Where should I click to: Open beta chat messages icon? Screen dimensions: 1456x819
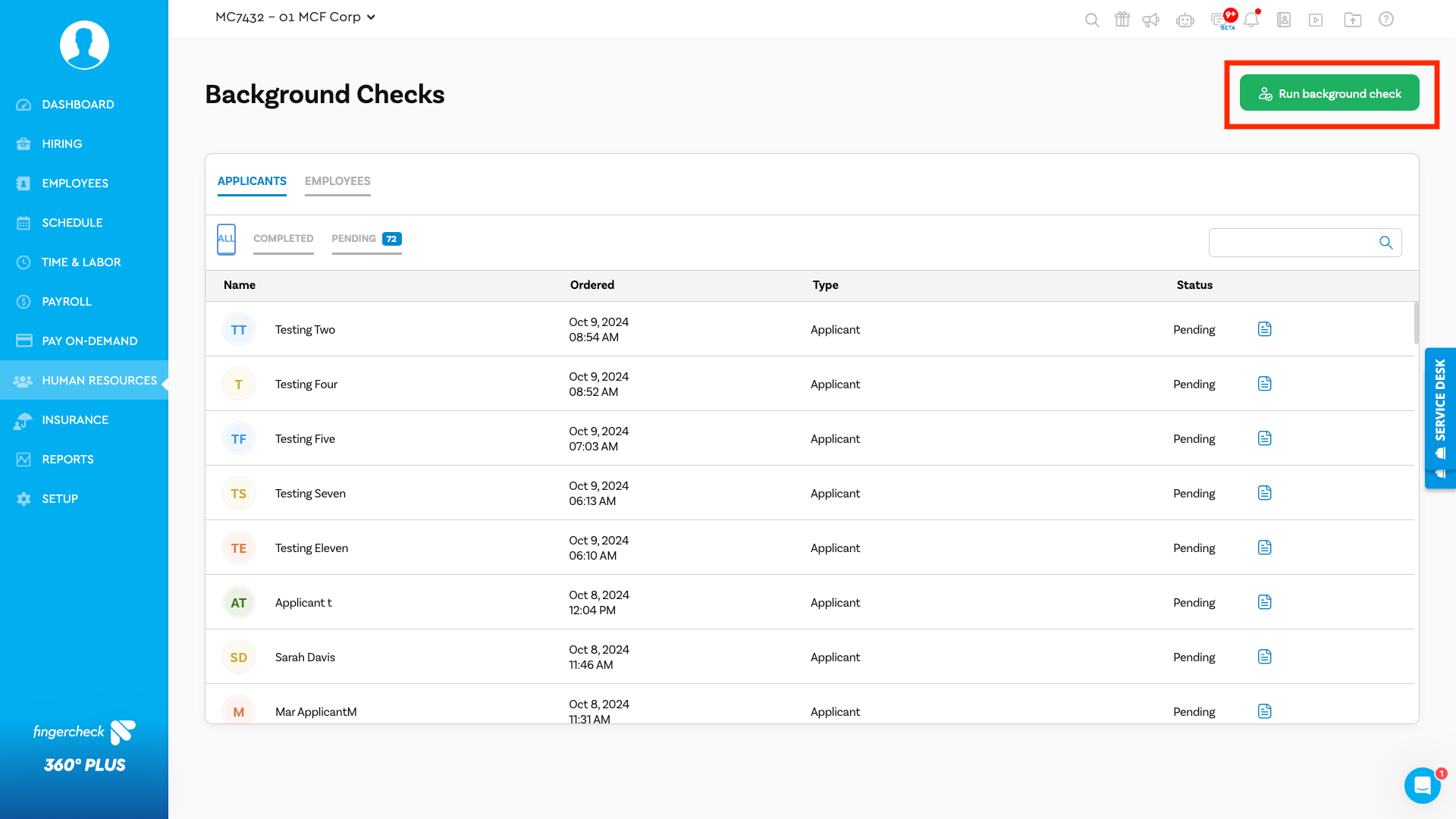(1220, 20)
